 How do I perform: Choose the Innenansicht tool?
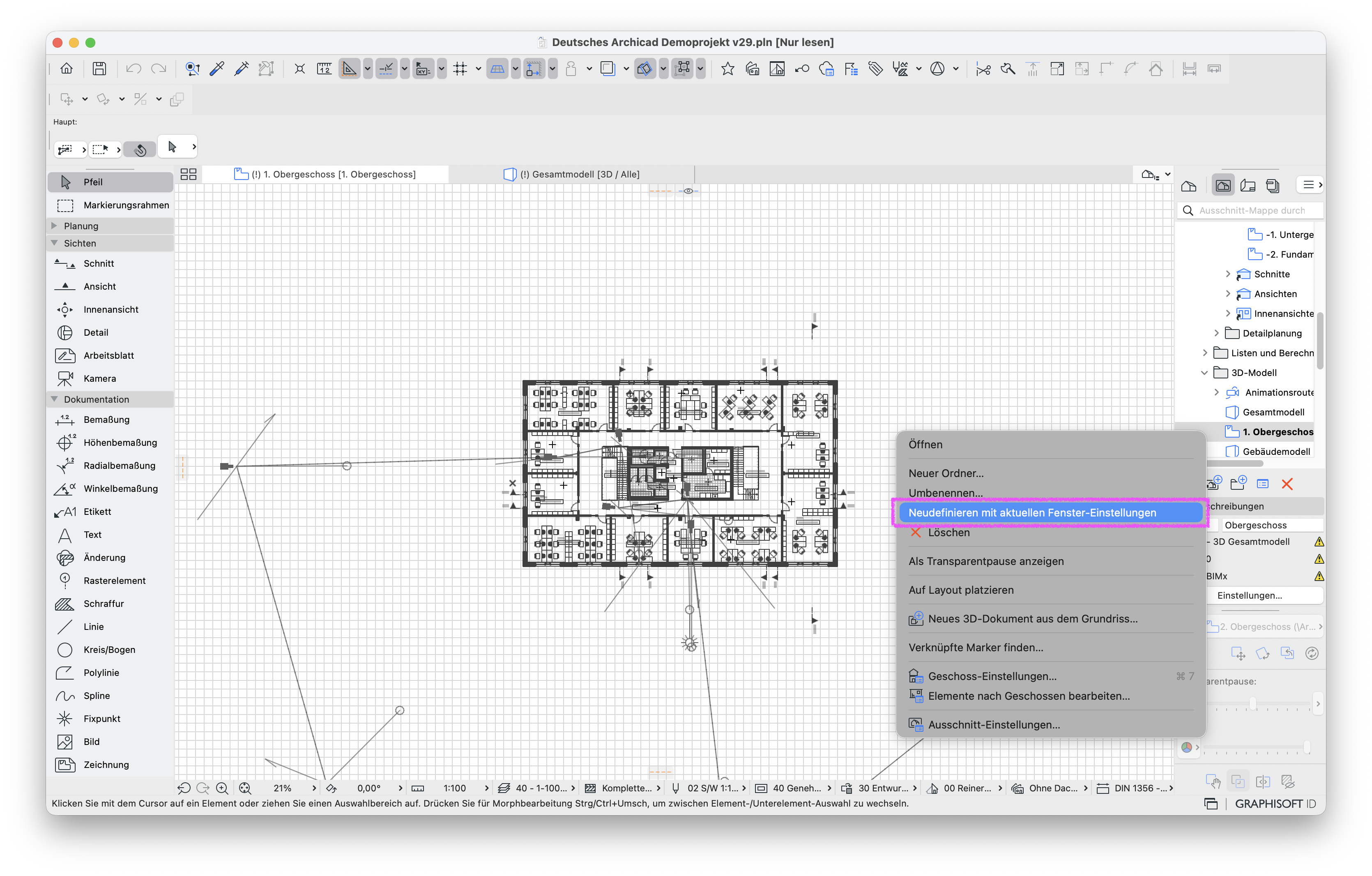[x=110, y=309]
